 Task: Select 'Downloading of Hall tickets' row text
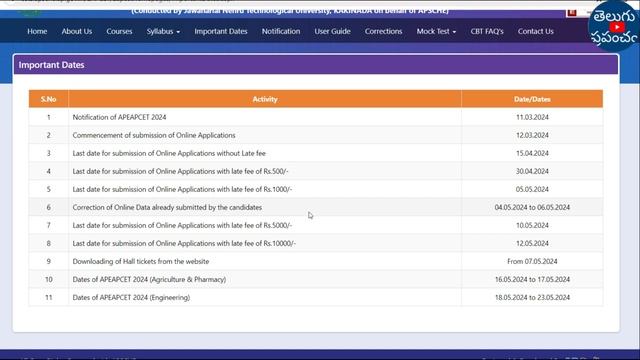[140, 261]
